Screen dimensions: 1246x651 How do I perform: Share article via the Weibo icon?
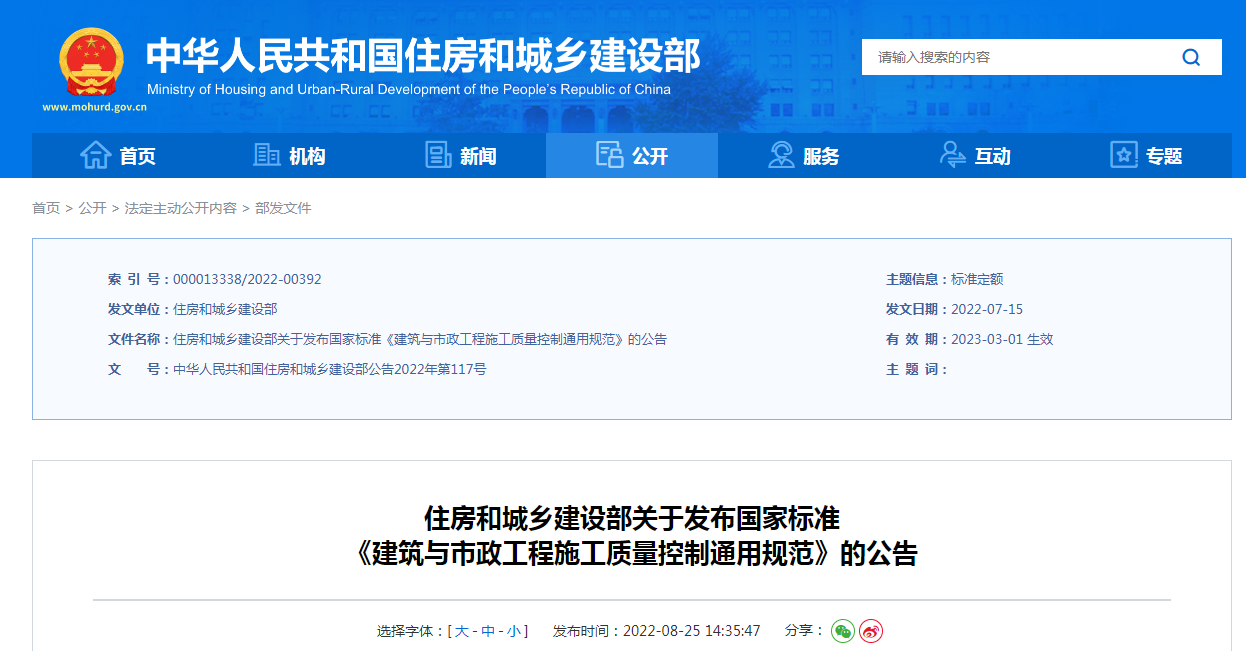(871, 631)
